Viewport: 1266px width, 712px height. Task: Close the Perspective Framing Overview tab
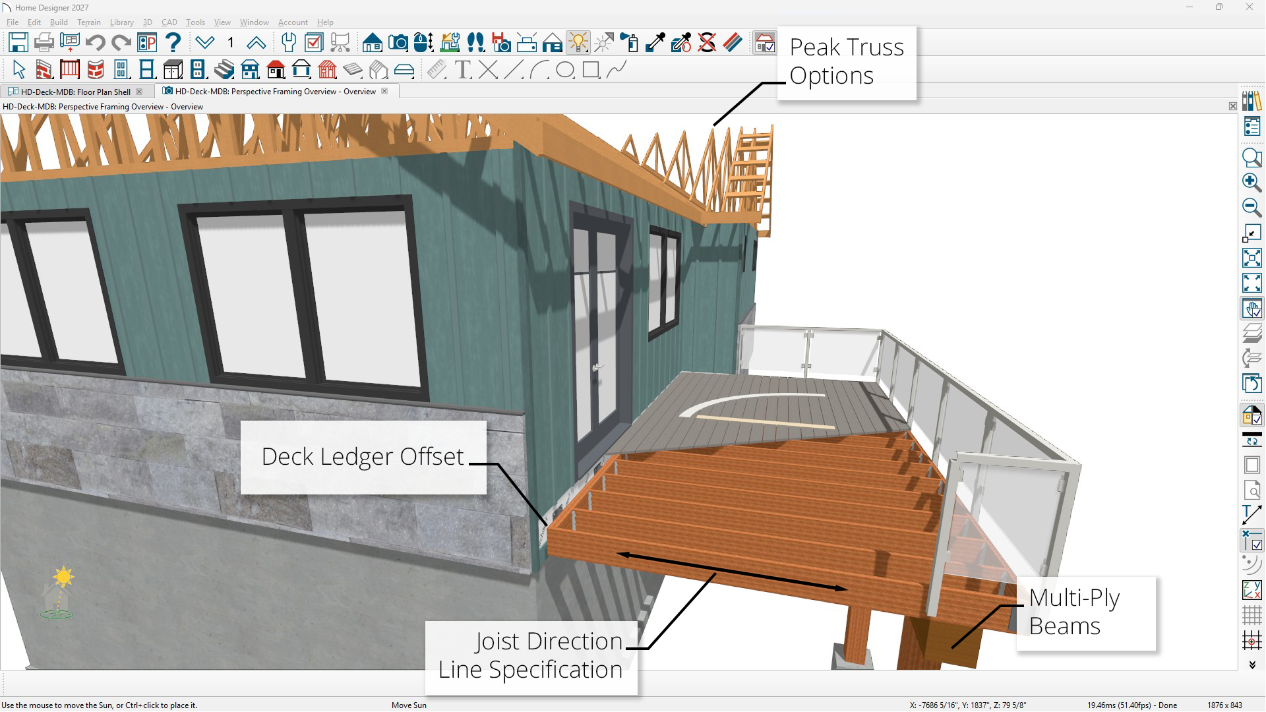point(385,91)
